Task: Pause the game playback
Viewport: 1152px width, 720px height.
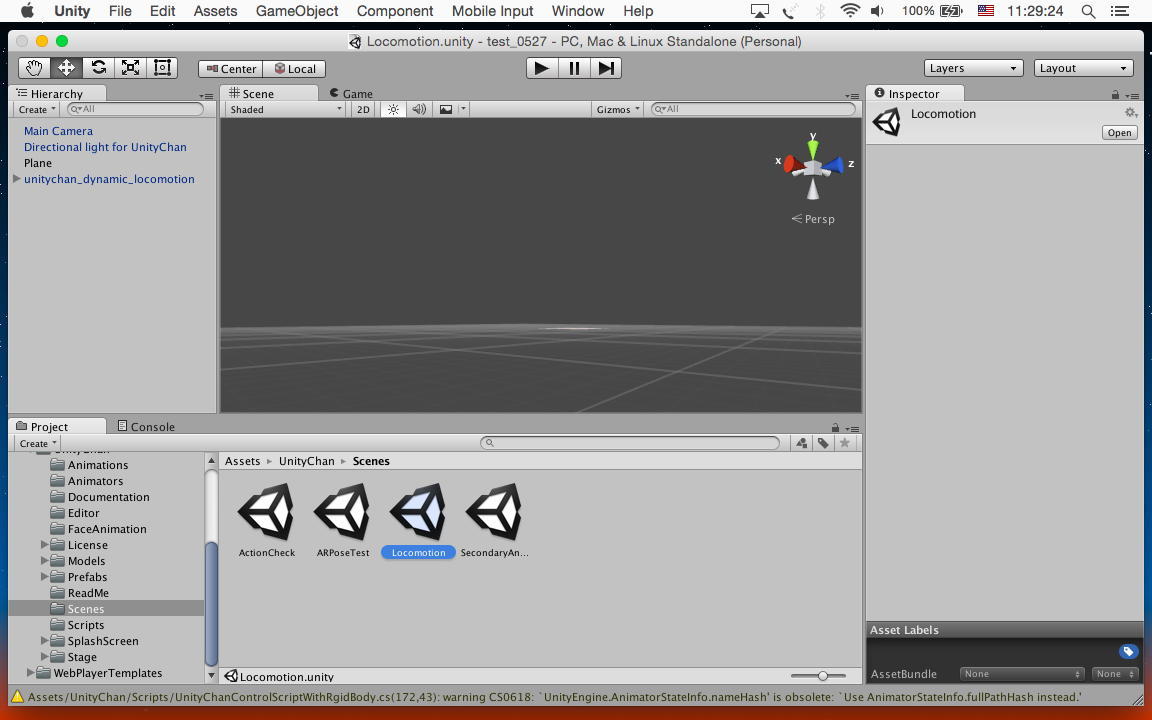Action: pyautogui.click(x=574, y=68)
